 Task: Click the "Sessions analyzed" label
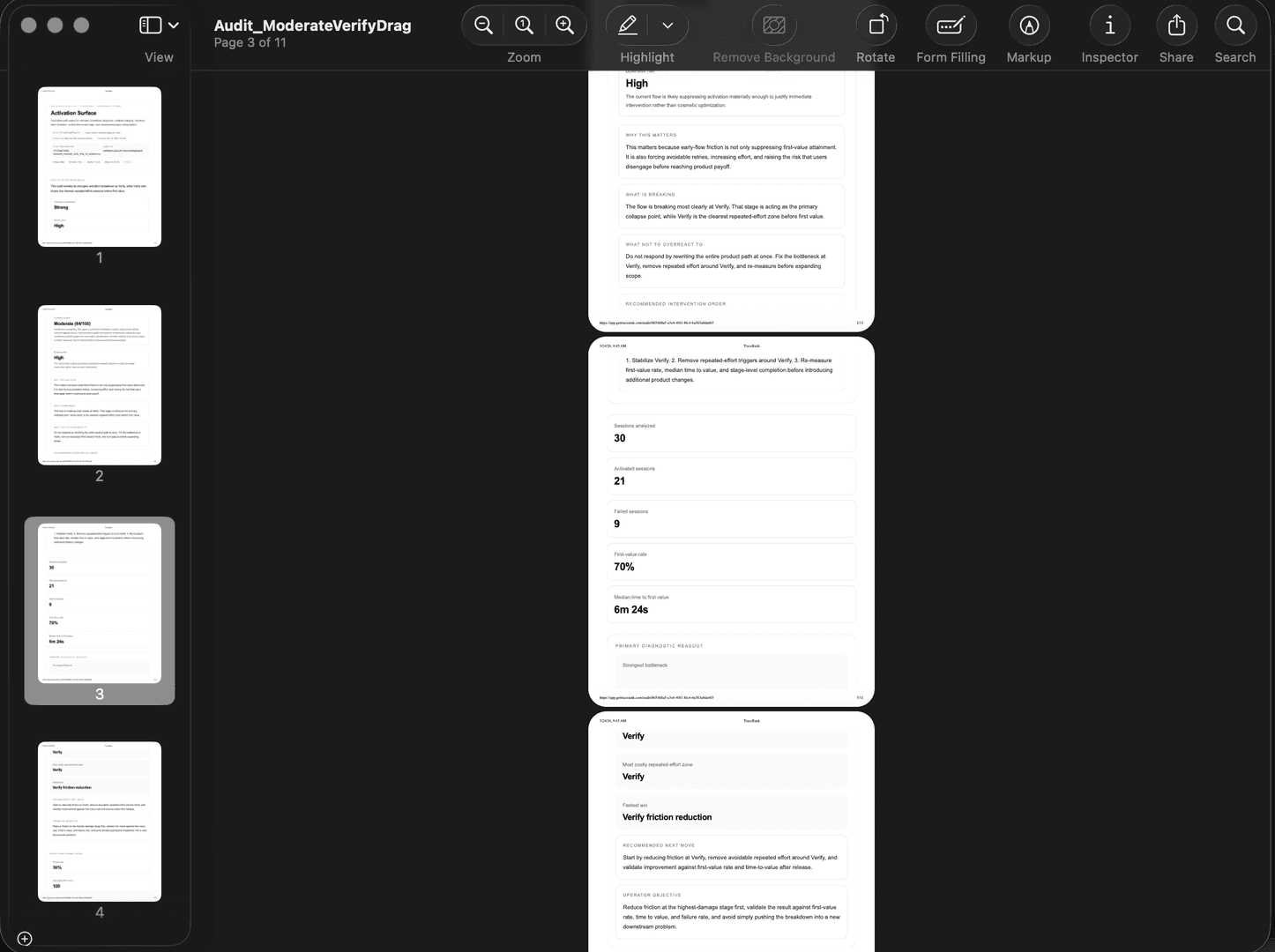coord(635,426)
